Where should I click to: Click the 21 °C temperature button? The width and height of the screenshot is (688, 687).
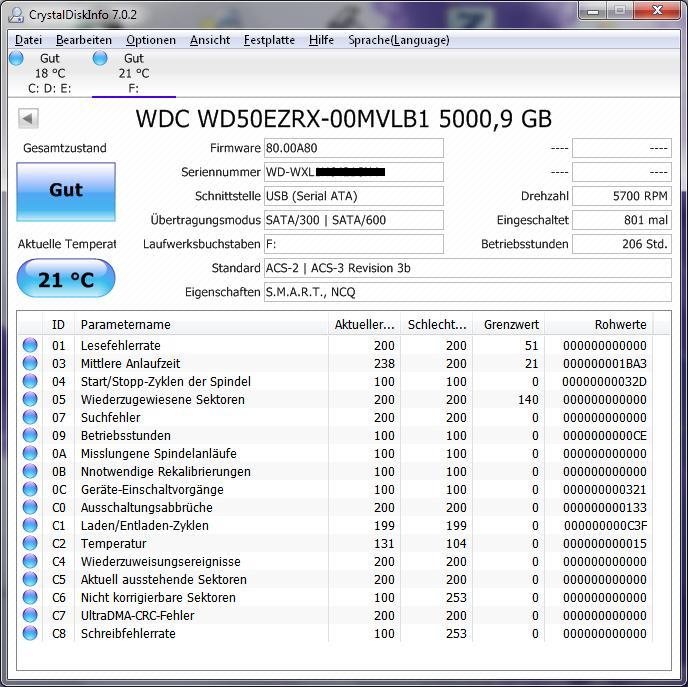coord(66,278)
